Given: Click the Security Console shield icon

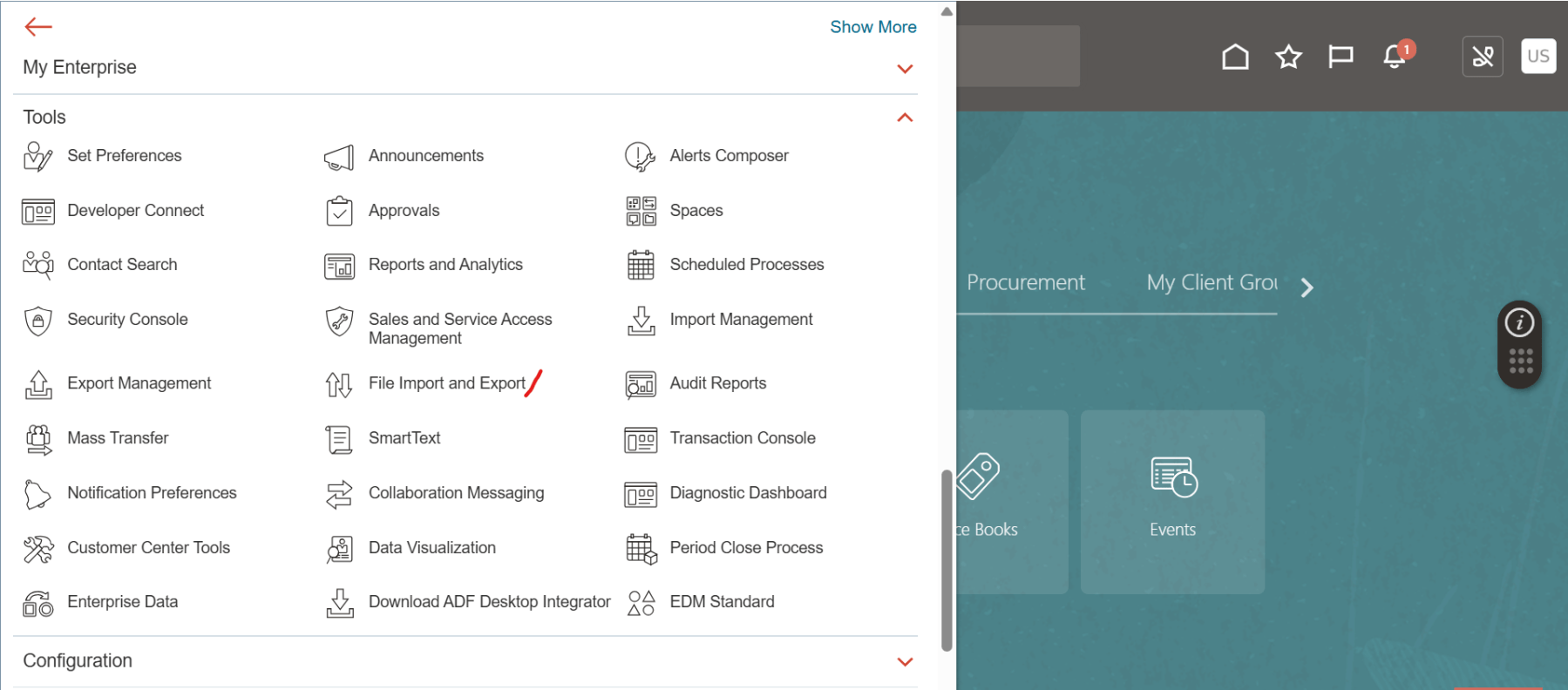Looking at the screenshot, I should 37,321.
